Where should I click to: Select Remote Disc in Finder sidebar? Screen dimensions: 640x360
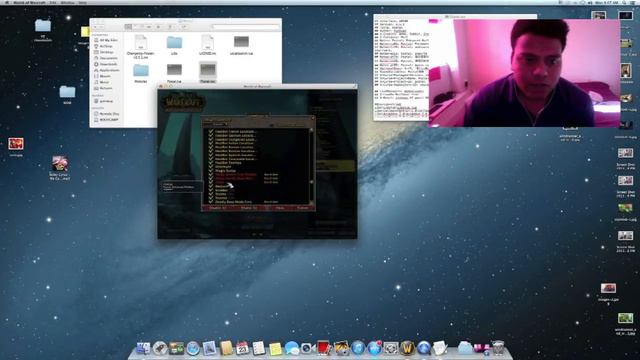(107, 114)
